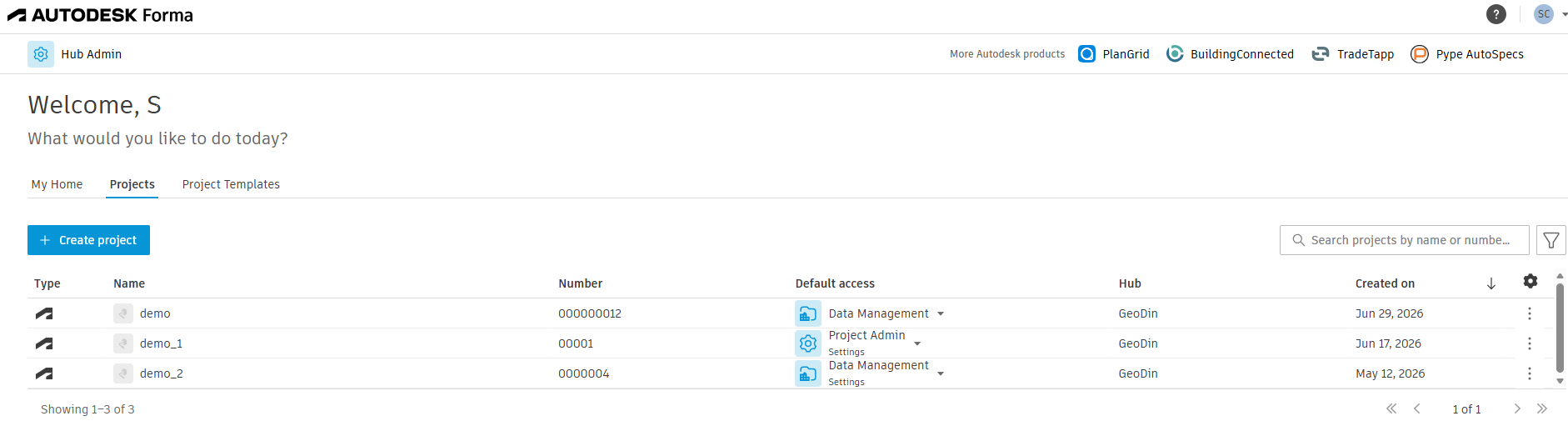
Task: Click the demo project thumbnail
Action: tap(123, 313)
